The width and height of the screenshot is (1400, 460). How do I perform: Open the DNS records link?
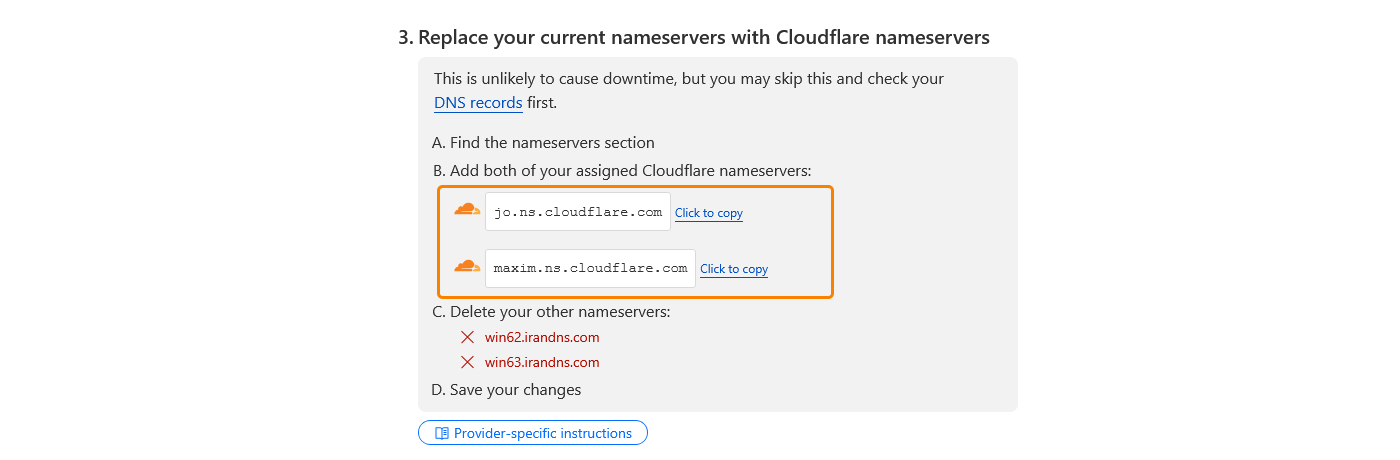[x=478, y=102]
